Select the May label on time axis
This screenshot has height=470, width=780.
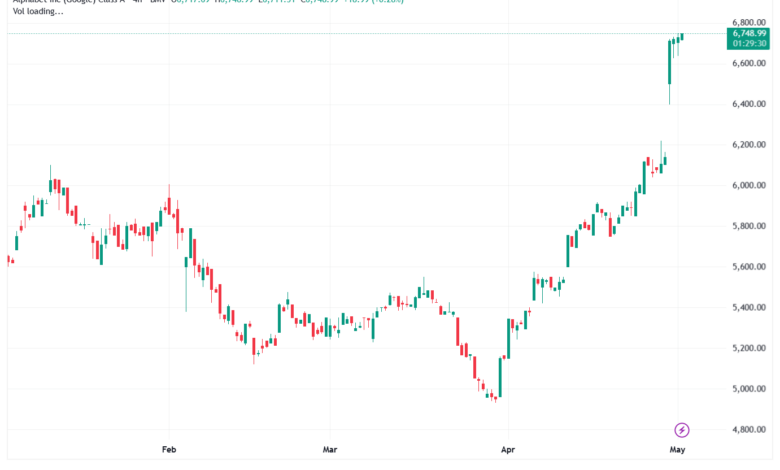[x=677, y=450]
